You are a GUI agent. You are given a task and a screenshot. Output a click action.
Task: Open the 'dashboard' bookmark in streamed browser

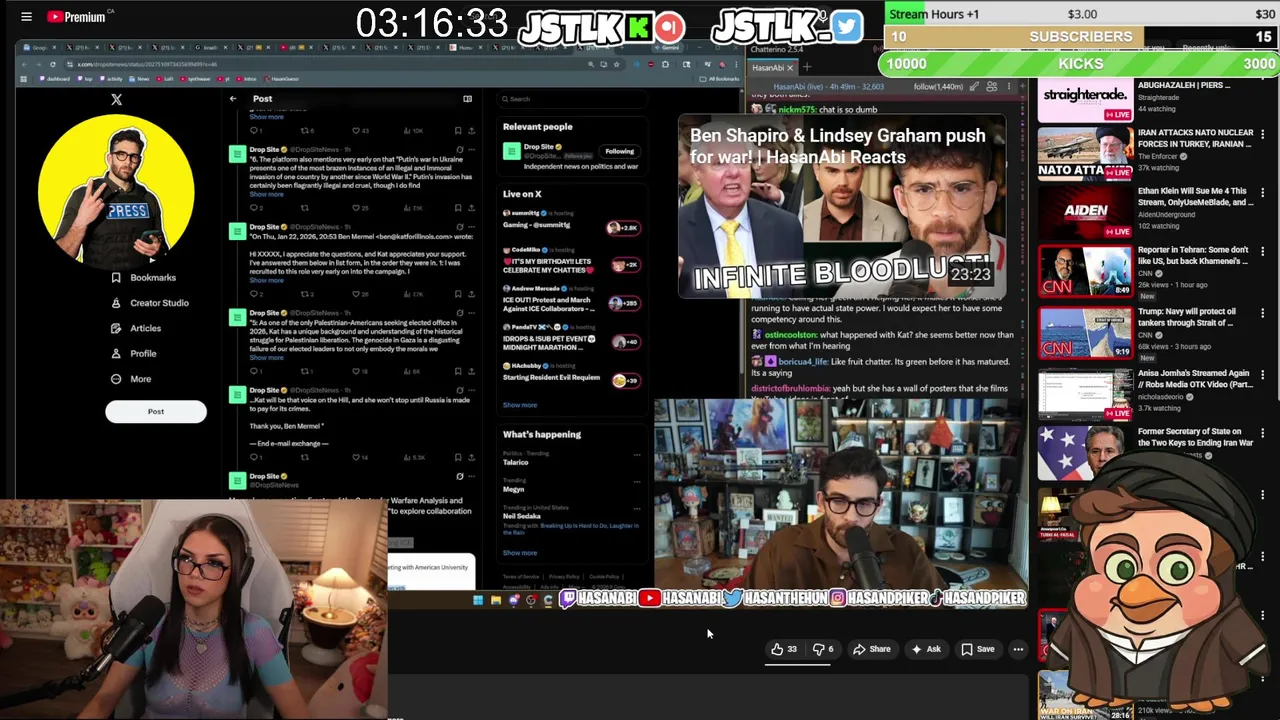56,79
